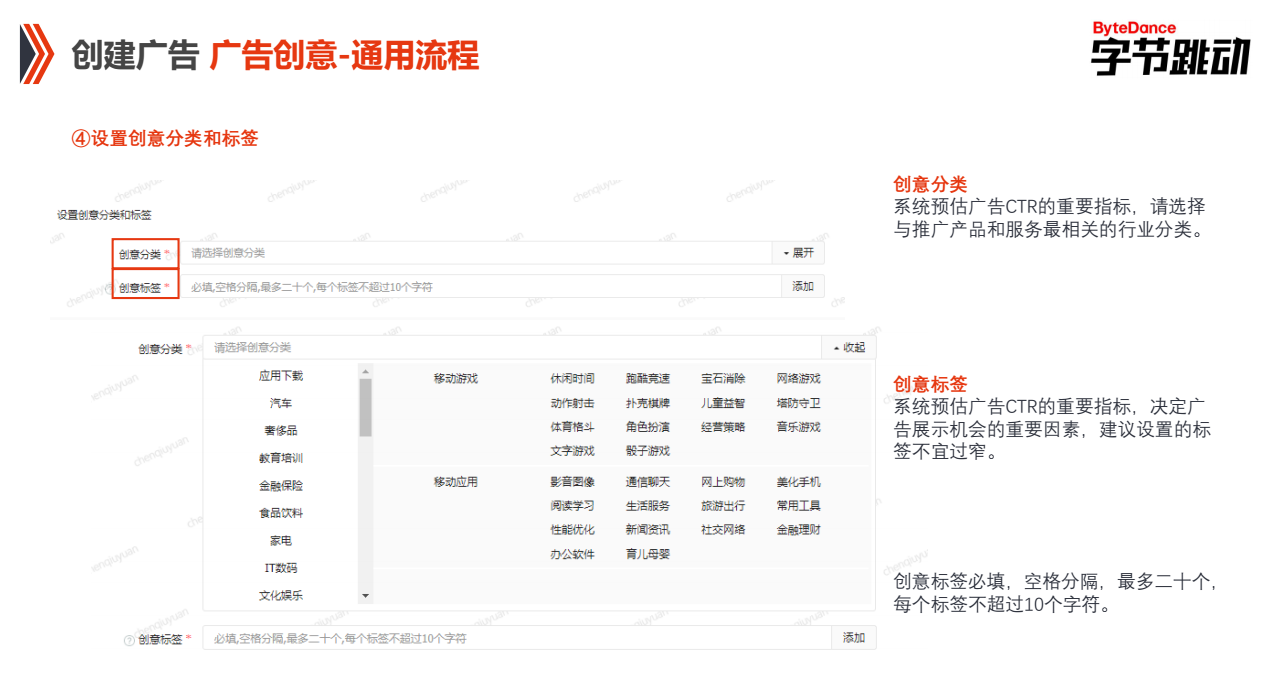
Task: Select 奢侈品 in the category list
Action: [281, 431]
